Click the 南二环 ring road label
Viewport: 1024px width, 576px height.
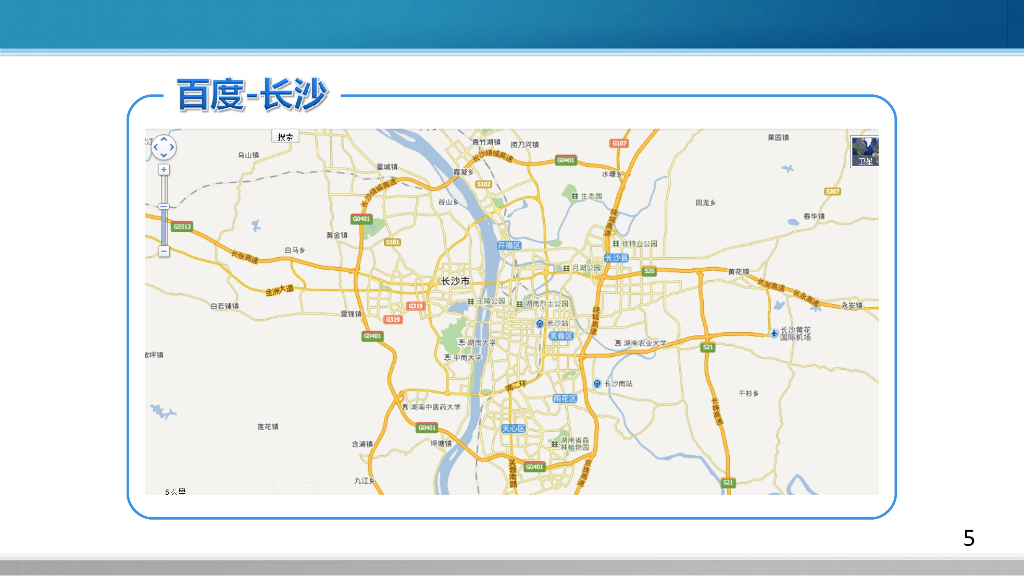[515, 386]
